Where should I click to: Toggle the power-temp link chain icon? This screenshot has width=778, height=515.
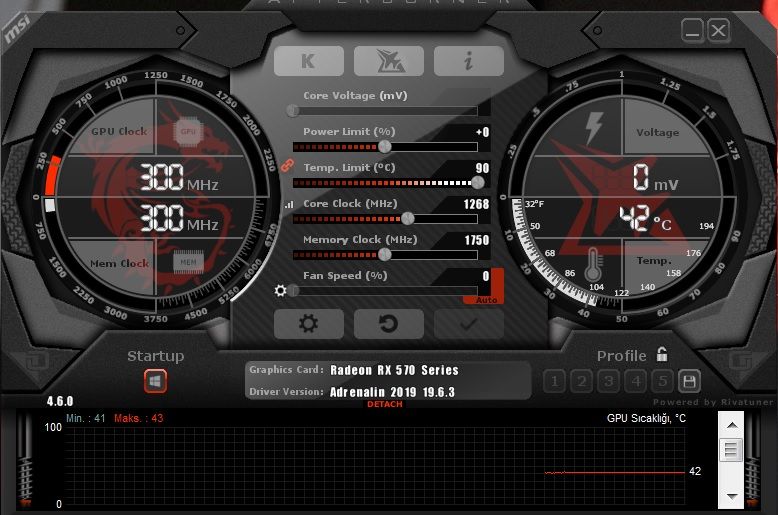[x=287, y=165]
